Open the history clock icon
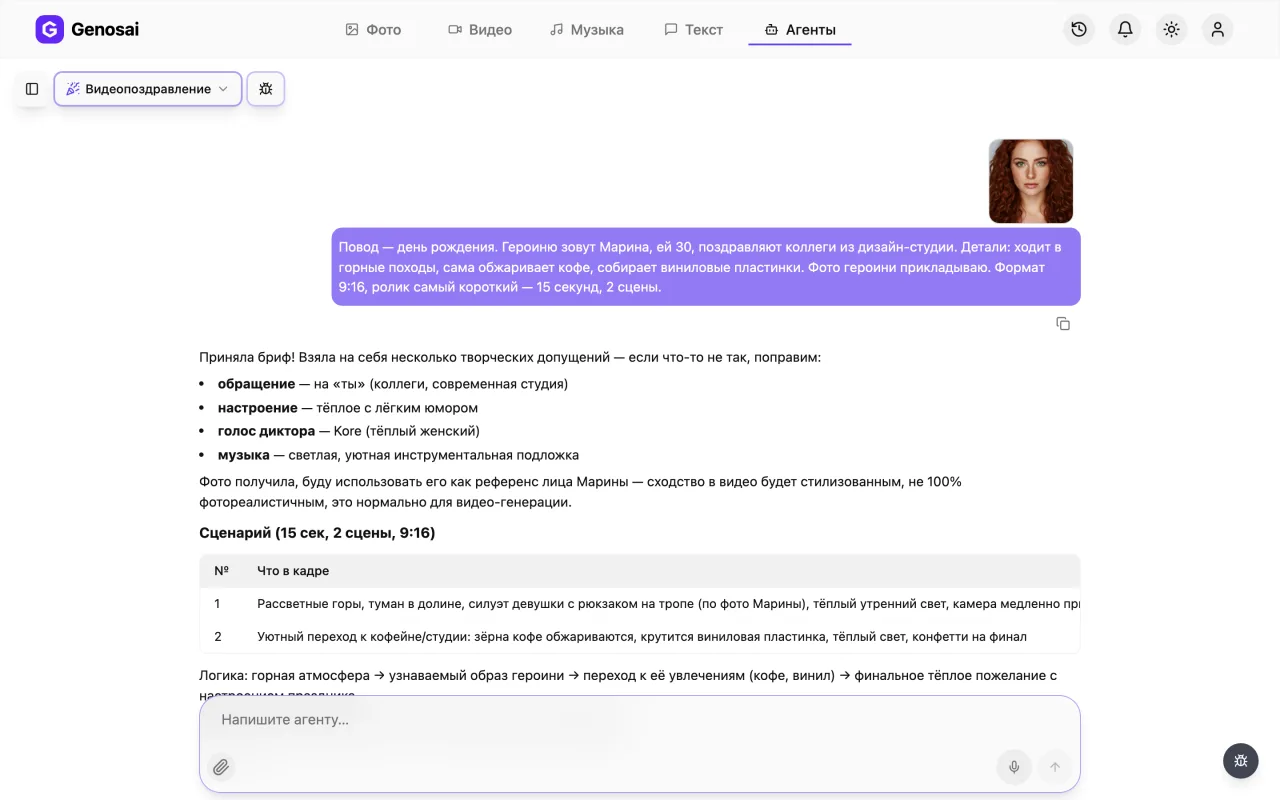1280x800 pixels. 1079,30
